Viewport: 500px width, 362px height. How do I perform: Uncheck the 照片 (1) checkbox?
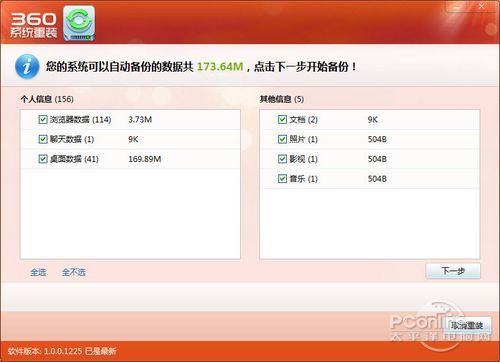(x=282, y=139)
